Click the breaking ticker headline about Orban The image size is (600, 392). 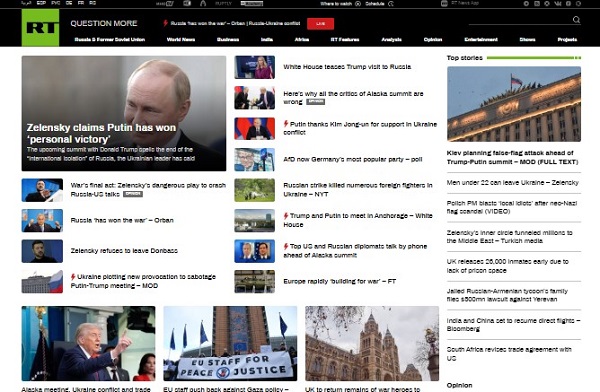pyautogui.click(x=235, y=23)
